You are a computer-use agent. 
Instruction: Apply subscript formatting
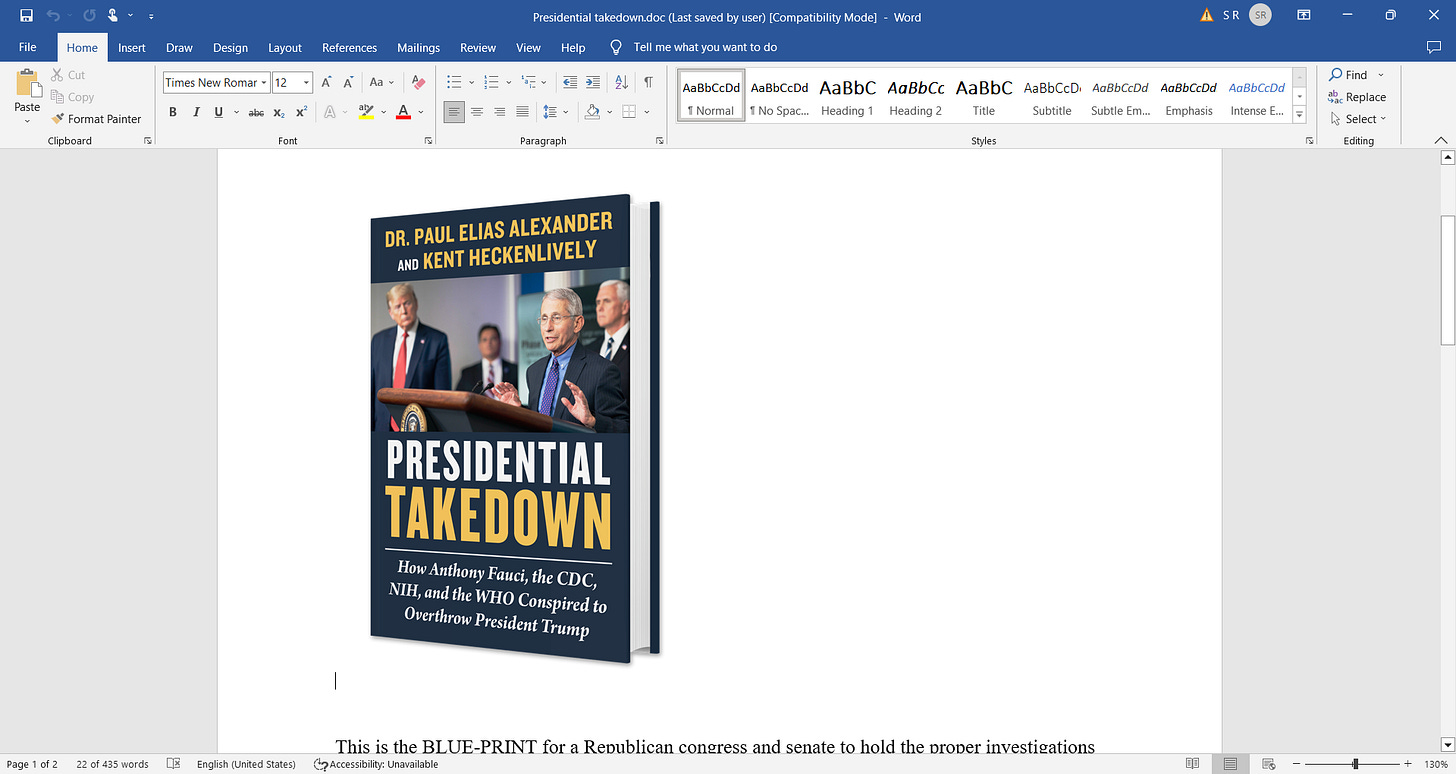pyautogui.click(x=279, y=112)
